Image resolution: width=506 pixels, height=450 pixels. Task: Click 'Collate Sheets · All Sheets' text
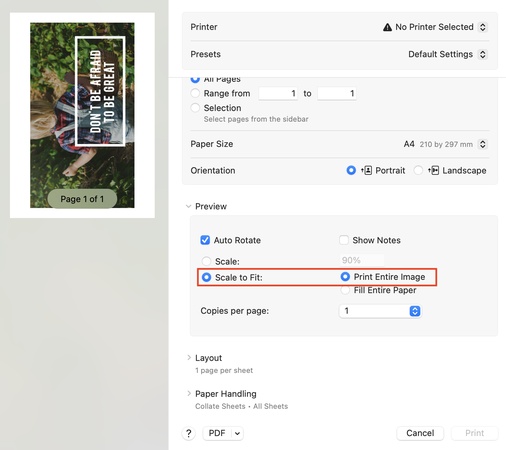tap(241, 406)
